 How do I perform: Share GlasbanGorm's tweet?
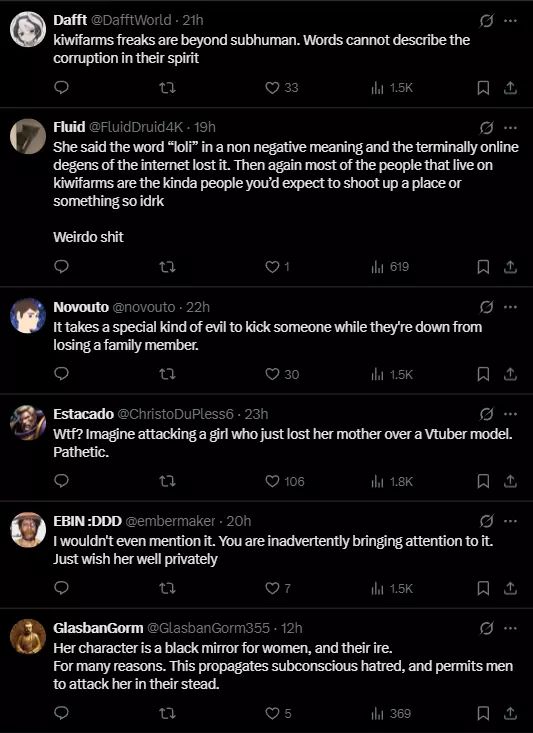coord(511,713)
